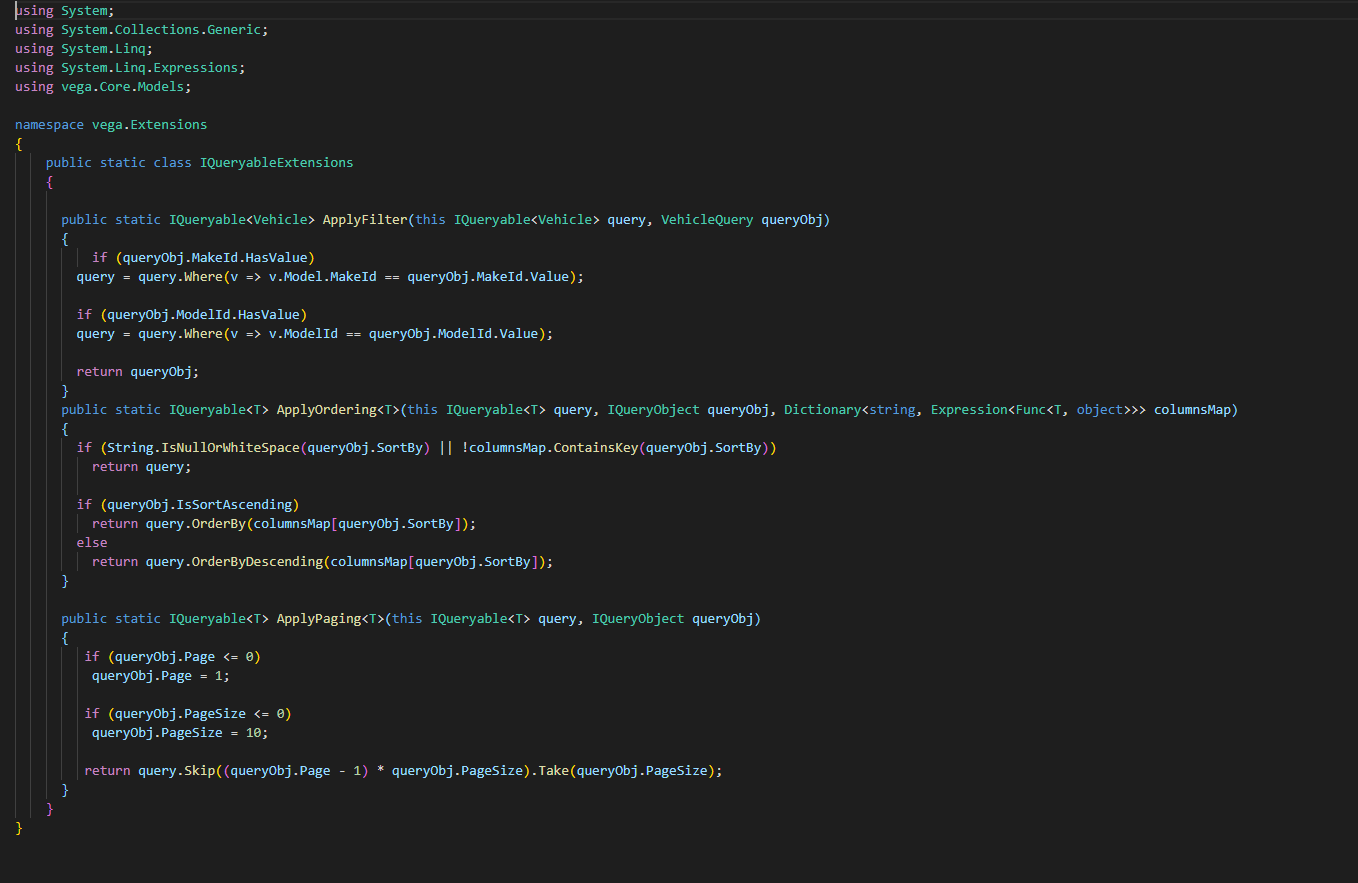This screenshot has height=883, width=1358.
Task: Click 'v.Model.MakeId' in the Where clause
Action: [x=323, y=276]
